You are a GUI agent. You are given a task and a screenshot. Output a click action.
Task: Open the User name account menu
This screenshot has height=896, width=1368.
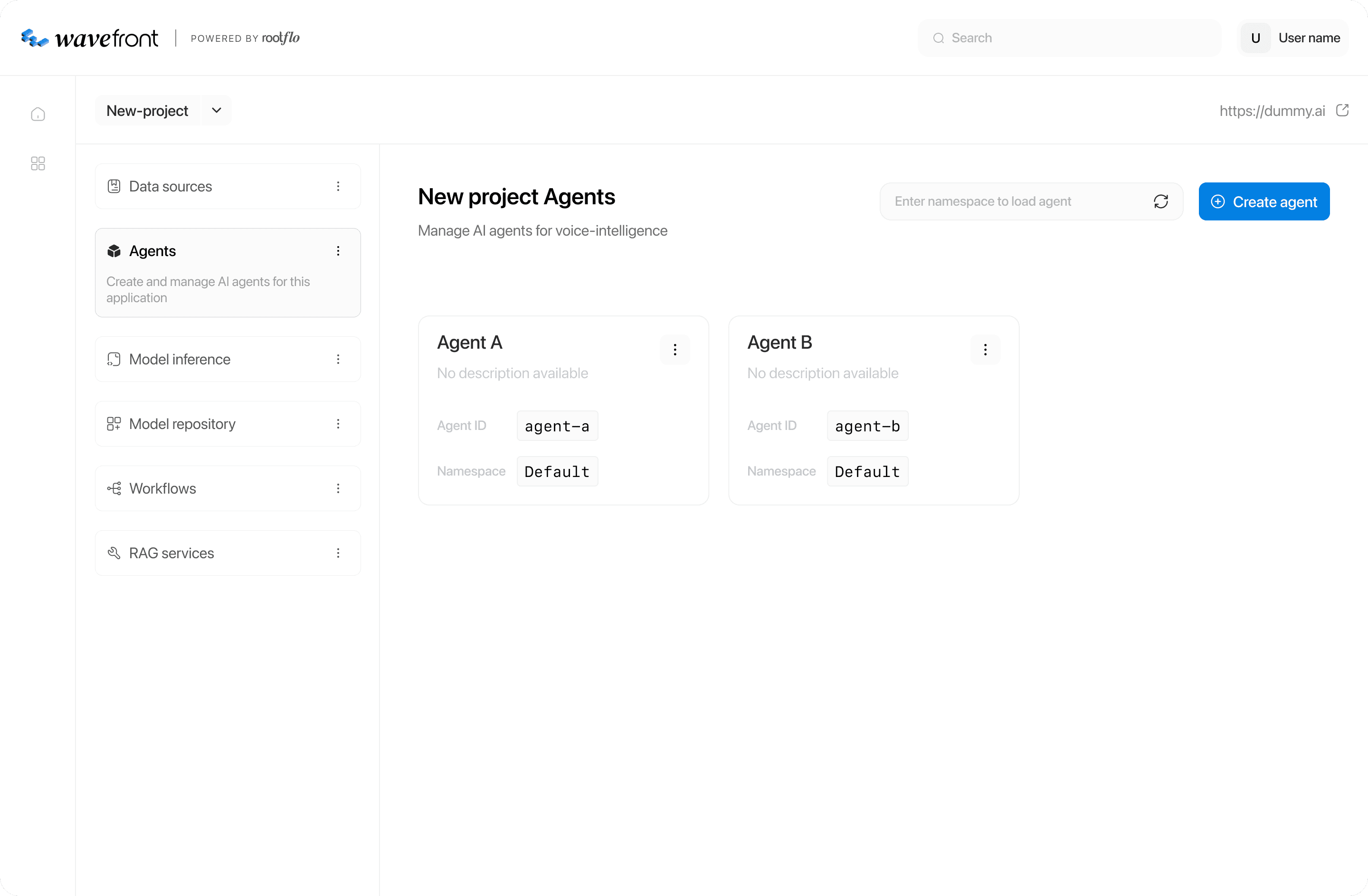click(1292, 38)
